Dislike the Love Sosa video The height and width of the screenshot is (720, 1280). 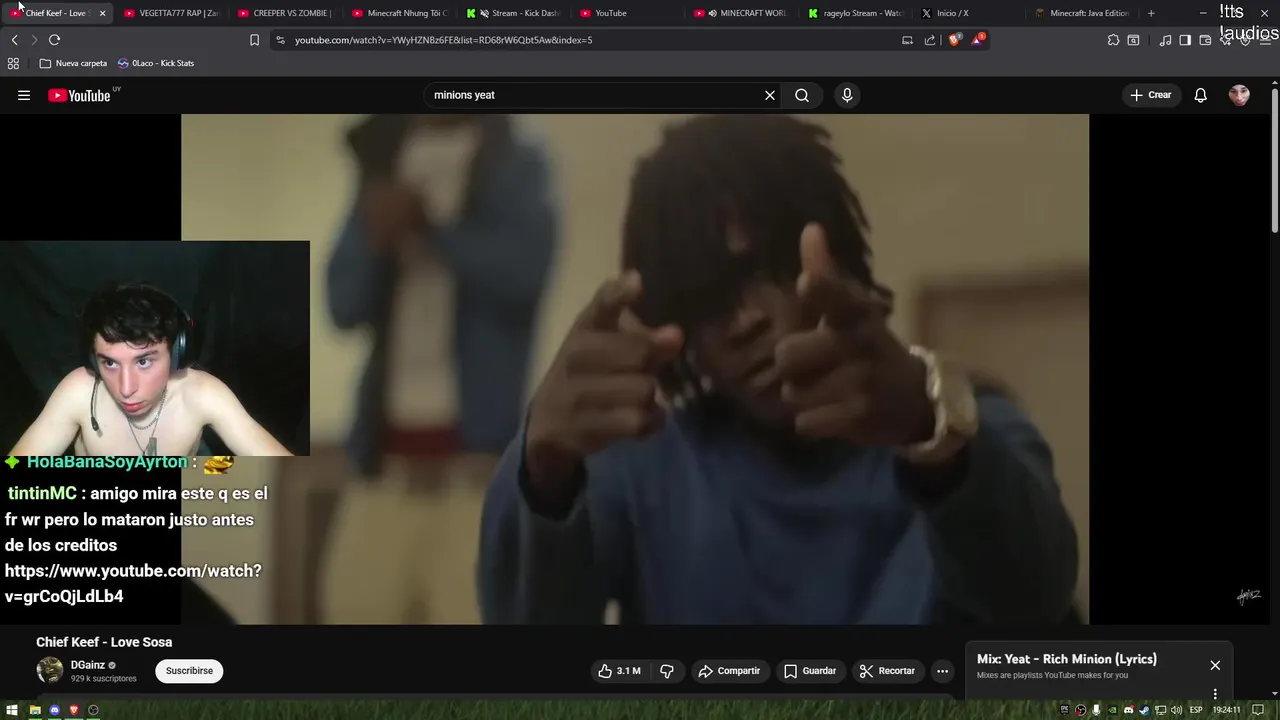pyautogui.click(x=667, y=671)
